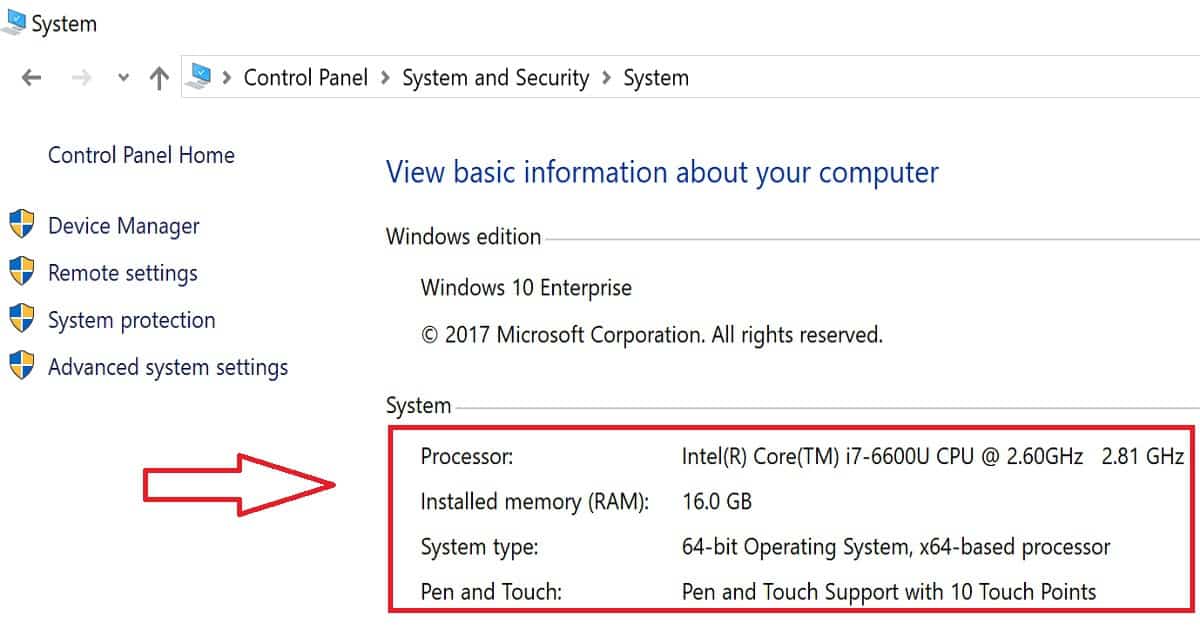Open the recent locations dropdown chevron
This screenshot has width=1200, height=630.
coord(123,78)
